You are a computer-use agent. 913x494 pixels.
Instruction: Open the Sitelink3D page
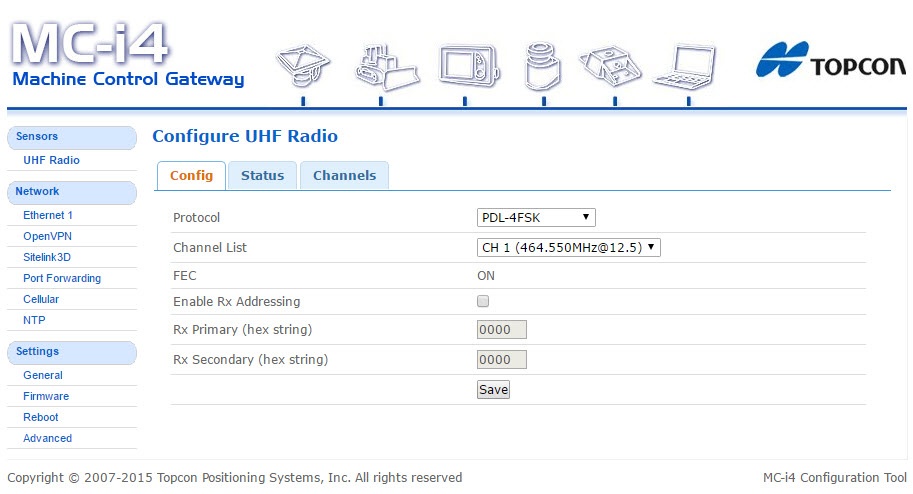pyautogui.click(x=47, y=257)
